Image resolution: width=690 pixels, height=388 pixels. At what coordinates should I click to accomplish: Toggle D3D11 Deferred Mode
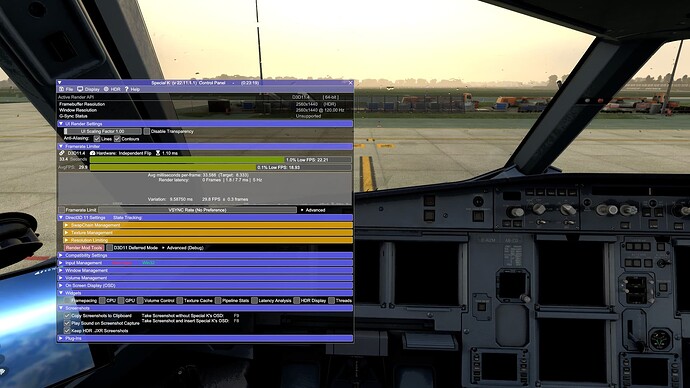click(110, 248)
